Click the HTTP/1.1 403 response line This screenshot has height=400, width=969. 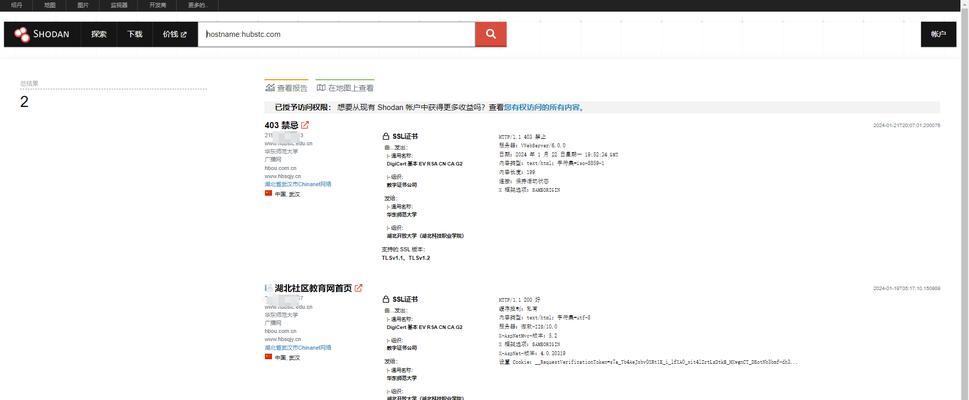coord(523,136)
